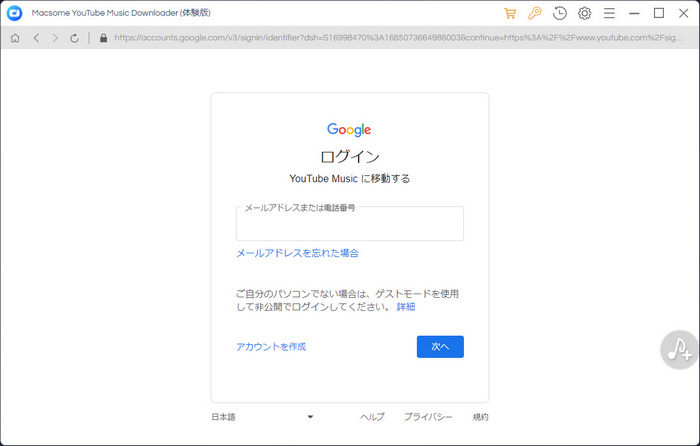Minimize the Macsome window
The height and width of the screenshot is (446, 700).
coord(634,13)
